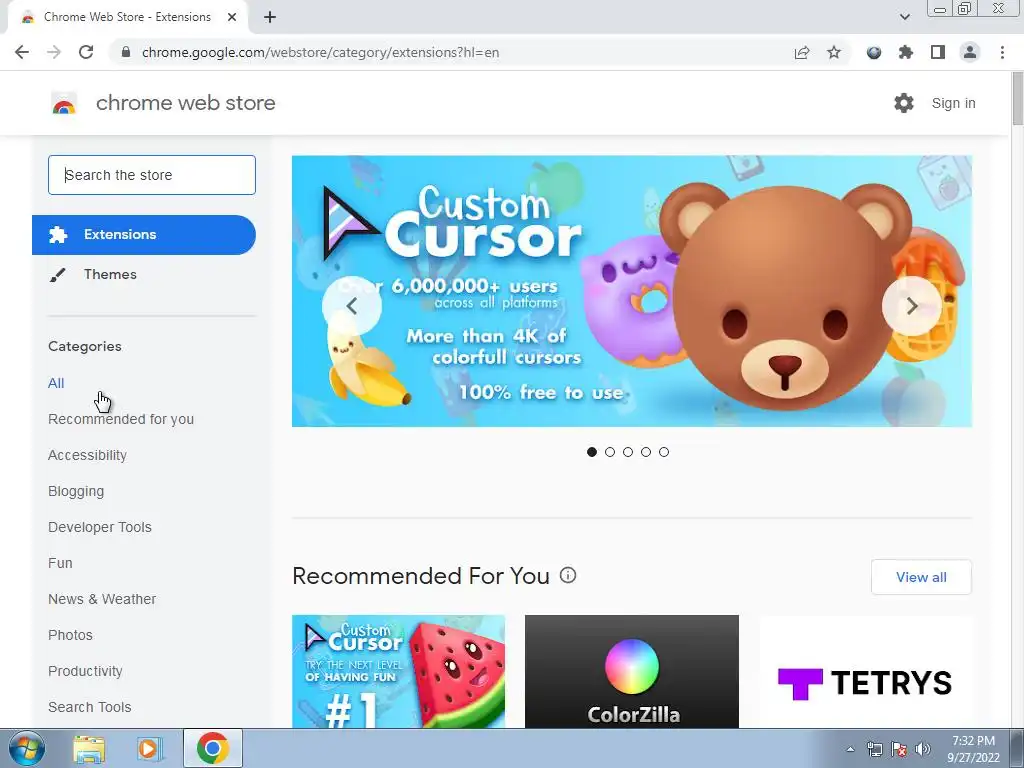The image size is (1024, 768).
Task: Open the News & Weather category
Action: [x=102, y=599]
